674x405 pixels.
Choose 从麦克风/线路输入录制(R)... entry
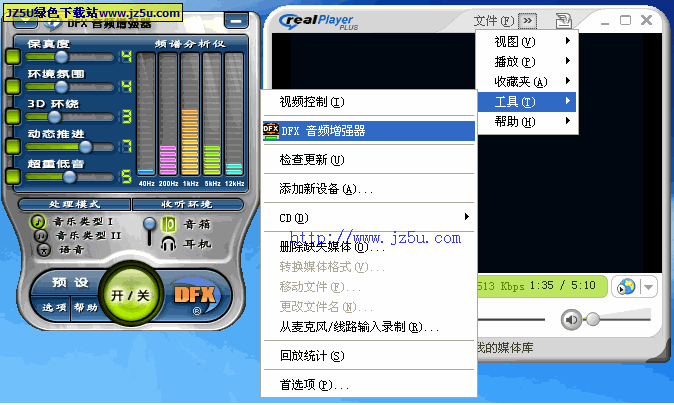[x=369, y=327]
